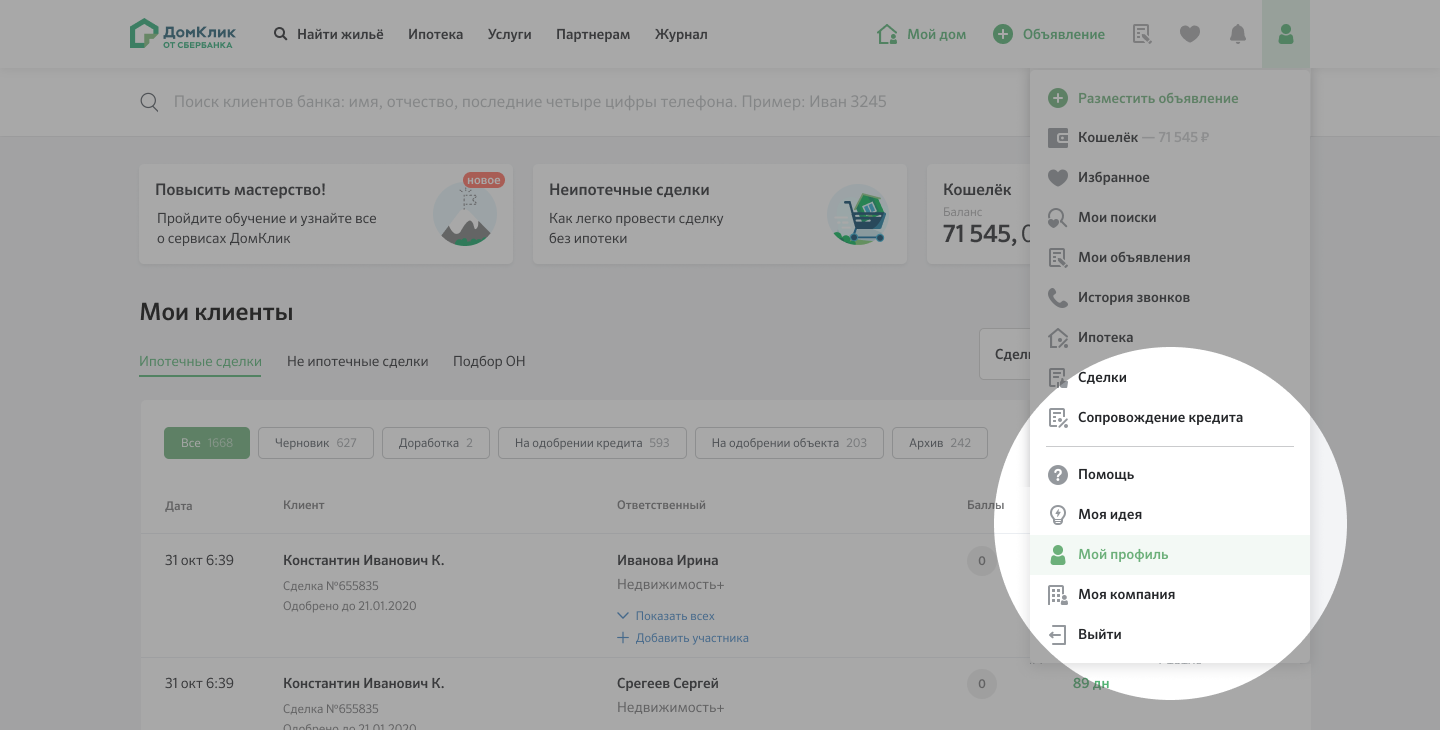Click Добавить участника link
Image resolution: width=1440 pixels, height=730 pixels.
pos(683,638)
